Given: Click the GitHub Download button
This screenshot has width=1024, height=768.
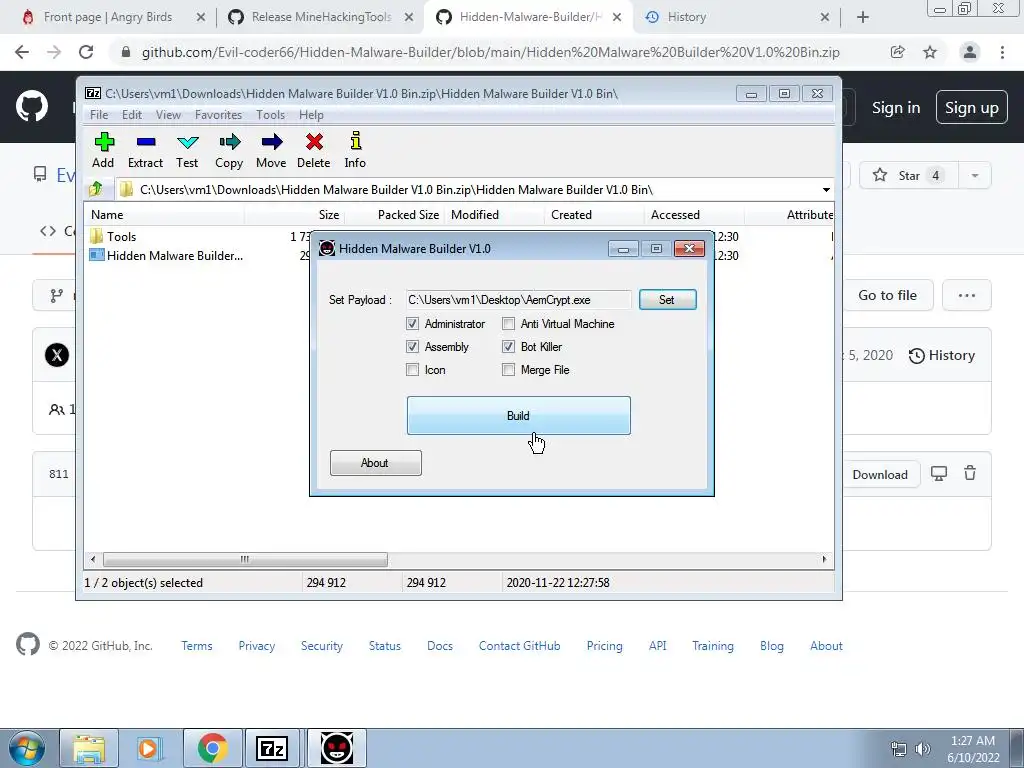Looking at the screenshot, I should [880, 475].
